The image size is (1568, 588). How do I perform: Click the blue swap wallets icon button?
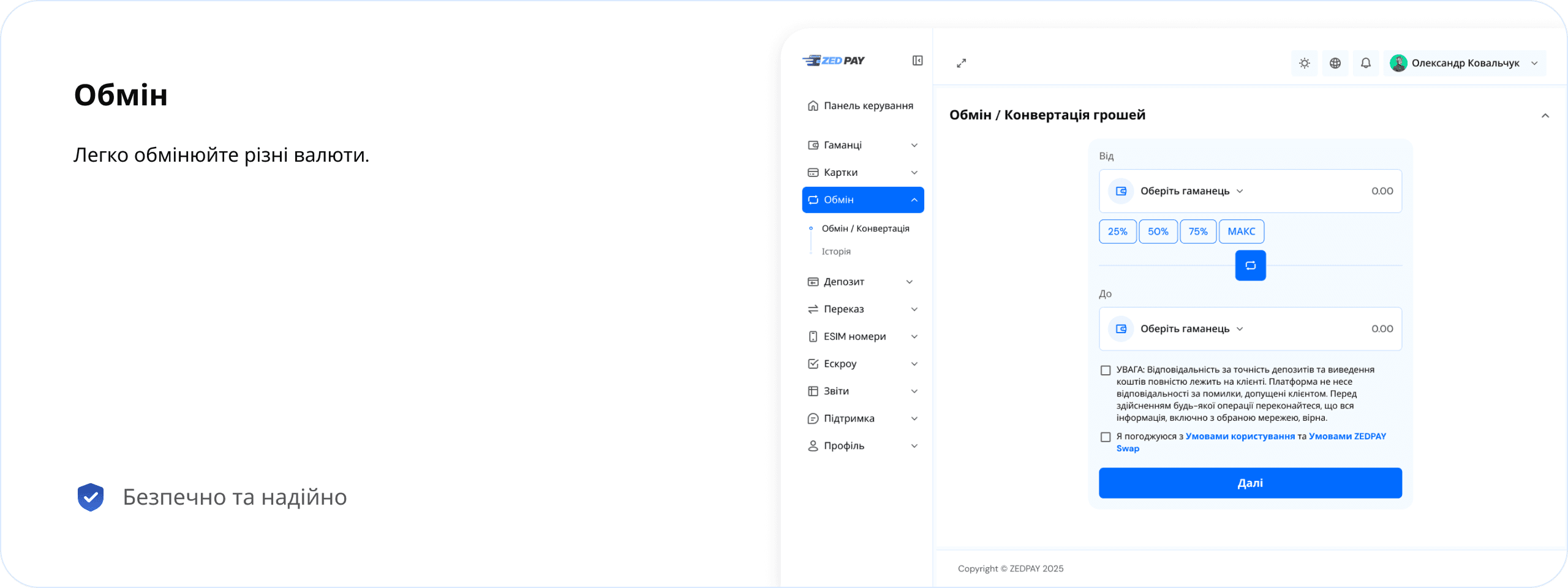[1250, 265]
